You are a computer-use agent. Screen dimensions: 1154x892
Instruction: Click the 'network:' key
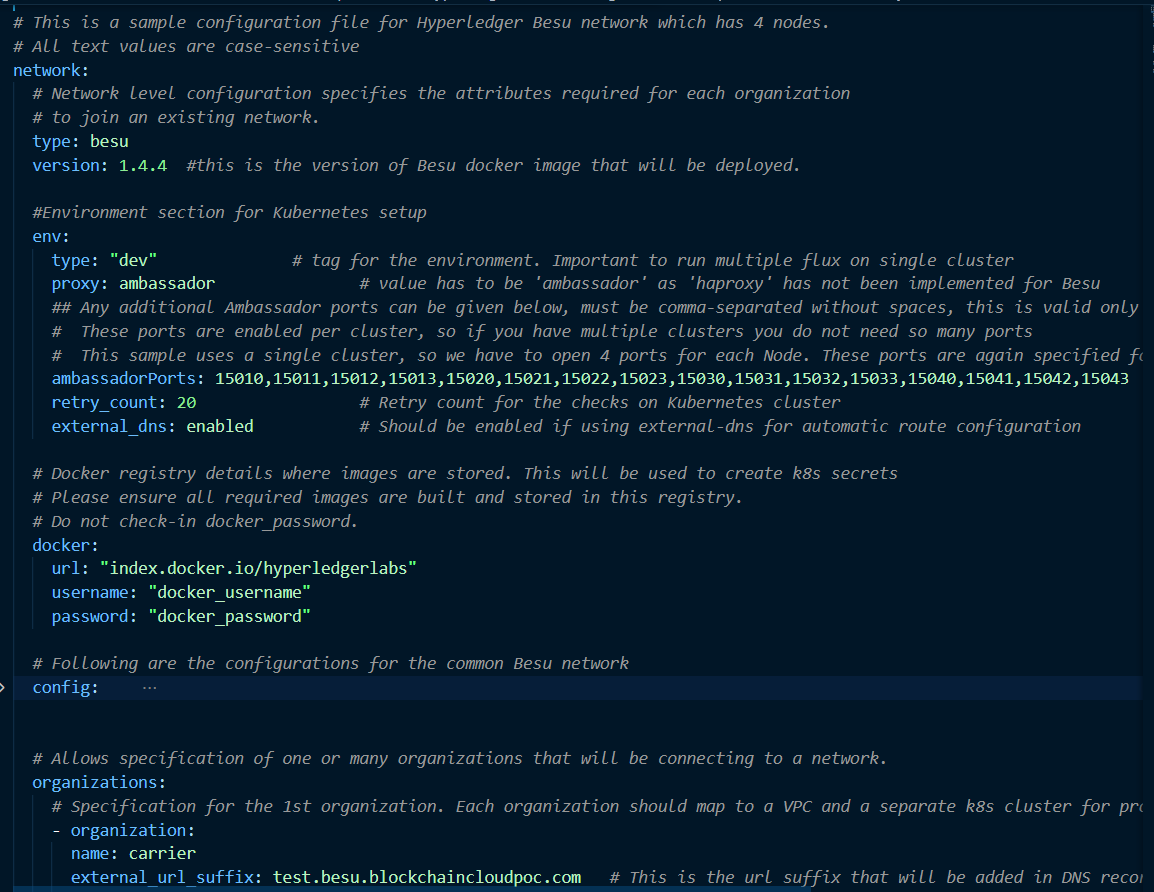[51, 70]
